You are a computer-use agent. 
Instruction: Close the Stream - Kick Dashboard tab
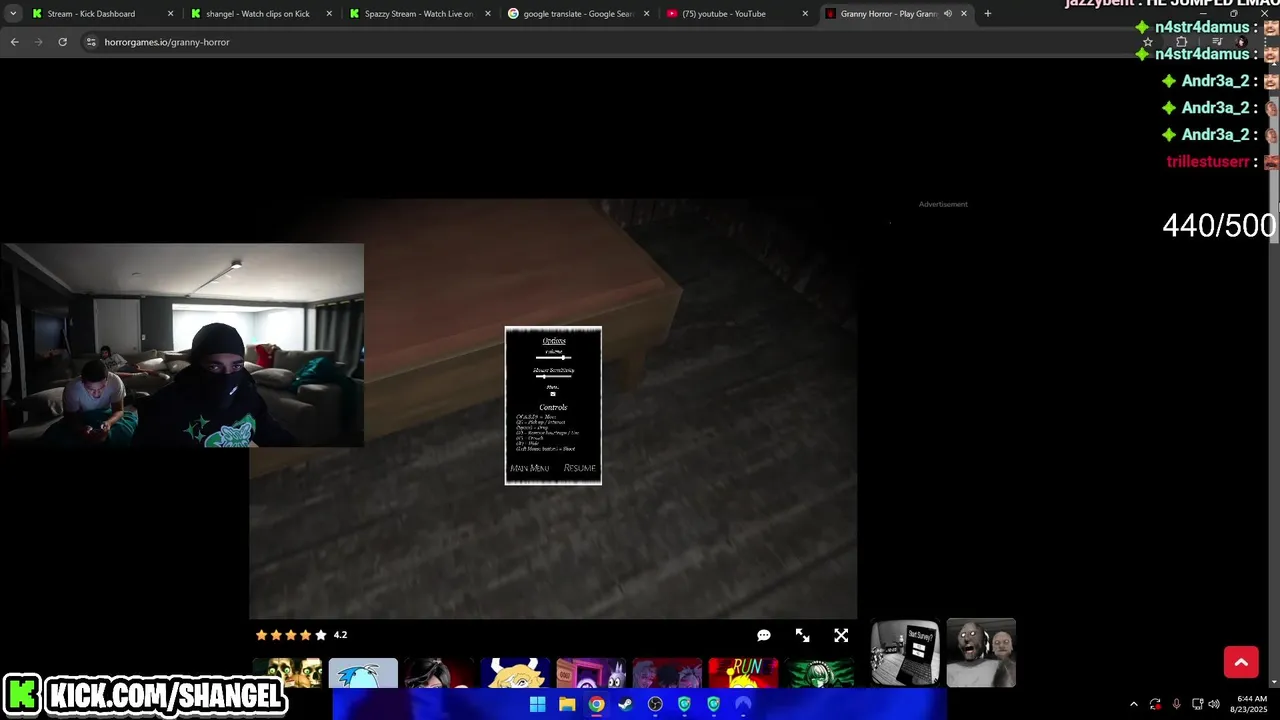[170, 14]
